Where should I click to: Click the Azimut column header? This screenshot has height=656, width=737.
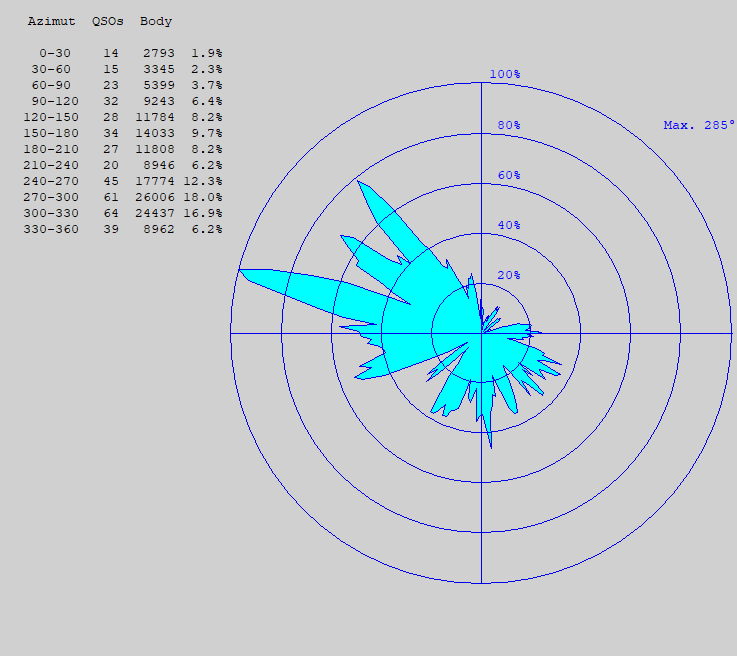[51, 21]
